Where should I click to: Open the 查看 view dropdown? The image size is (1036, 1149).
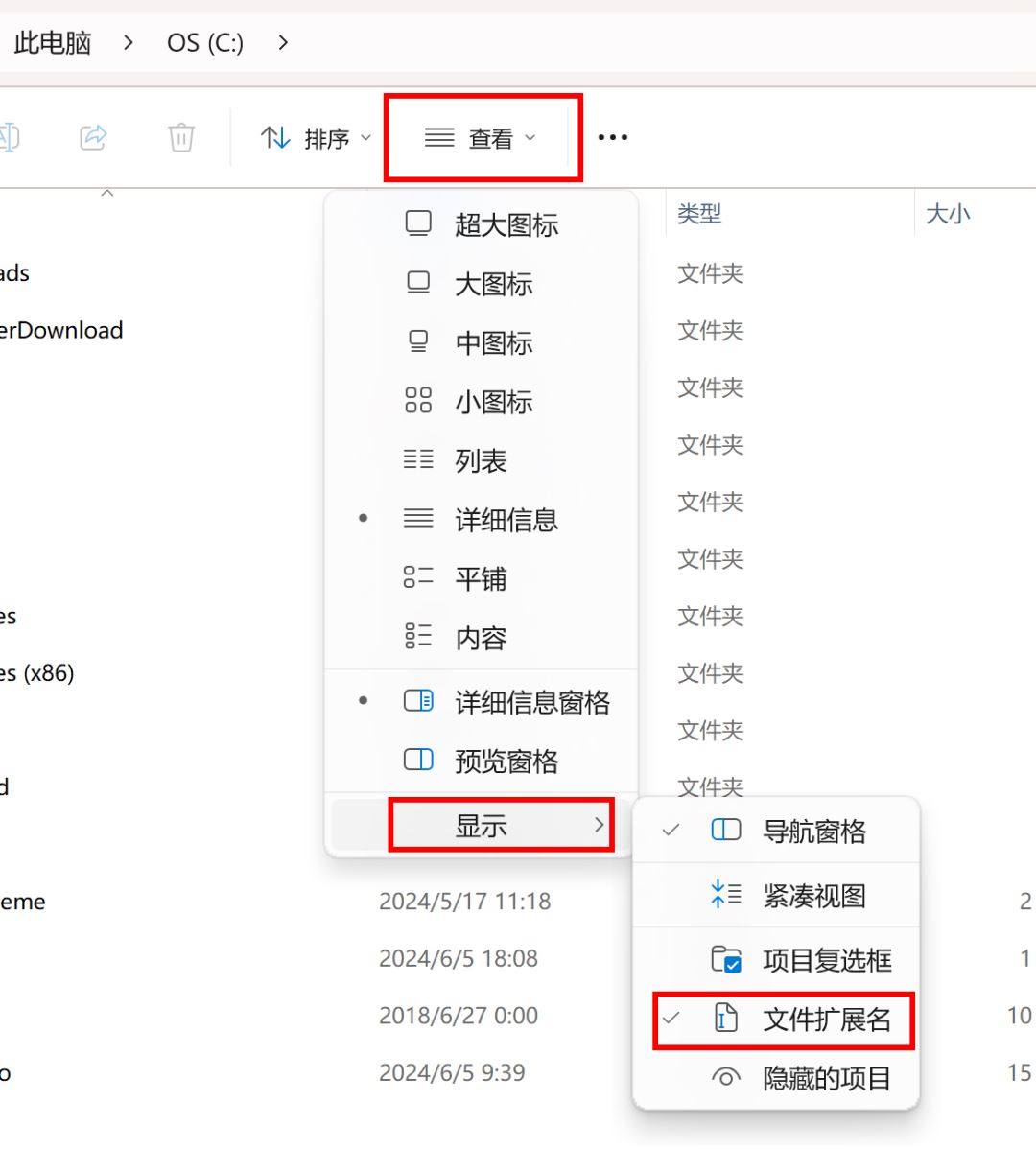481,137
